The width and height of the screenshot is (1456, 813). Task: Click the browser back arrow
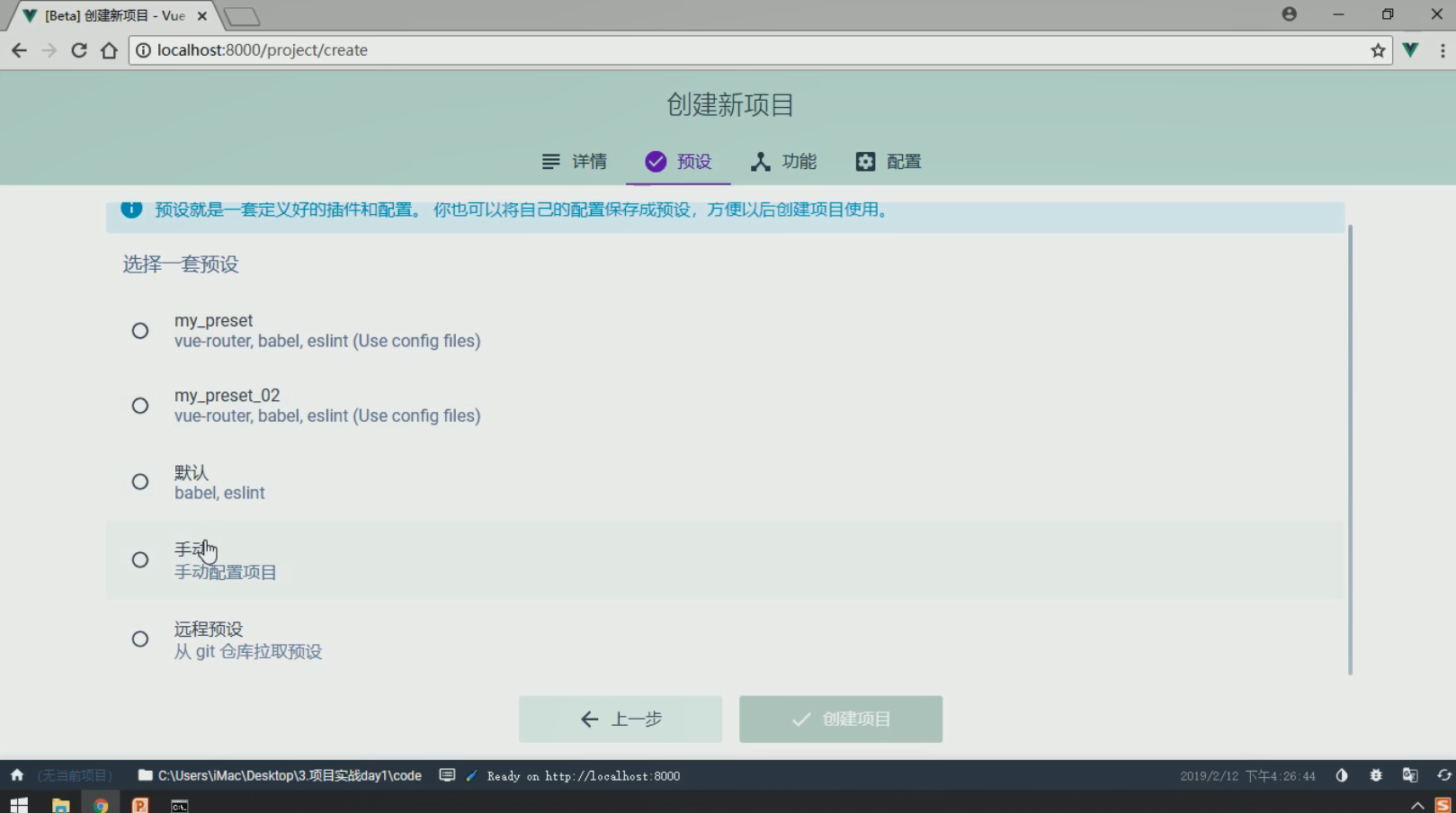click(x=19, y=50)
